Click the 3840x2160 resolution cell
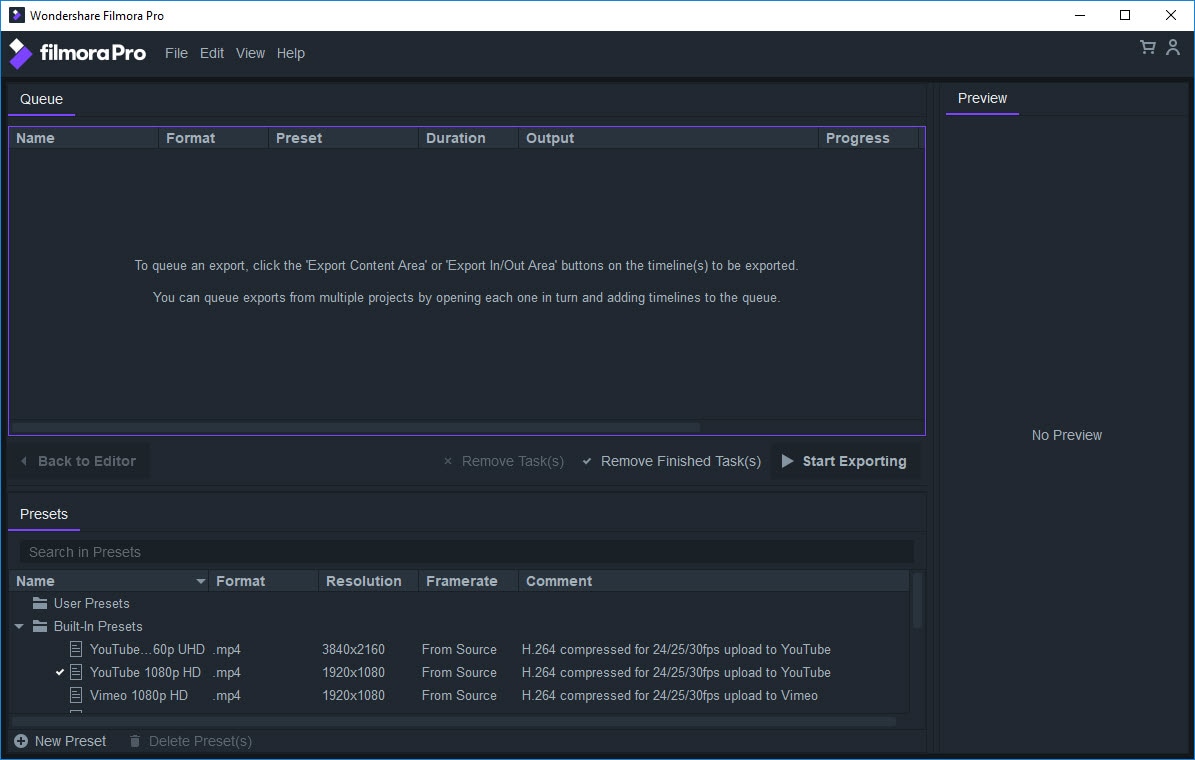Image resolution: width=1195 pixels, height=760 pixels. (353, 649)
